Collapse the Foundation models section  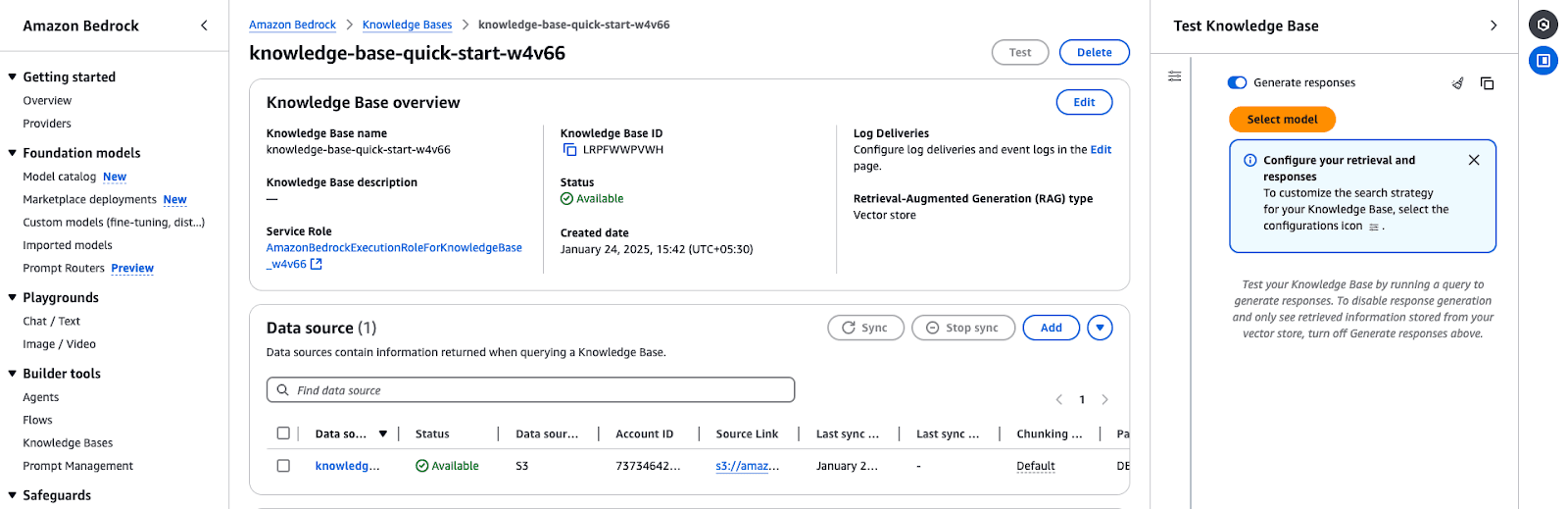point(13,153)
